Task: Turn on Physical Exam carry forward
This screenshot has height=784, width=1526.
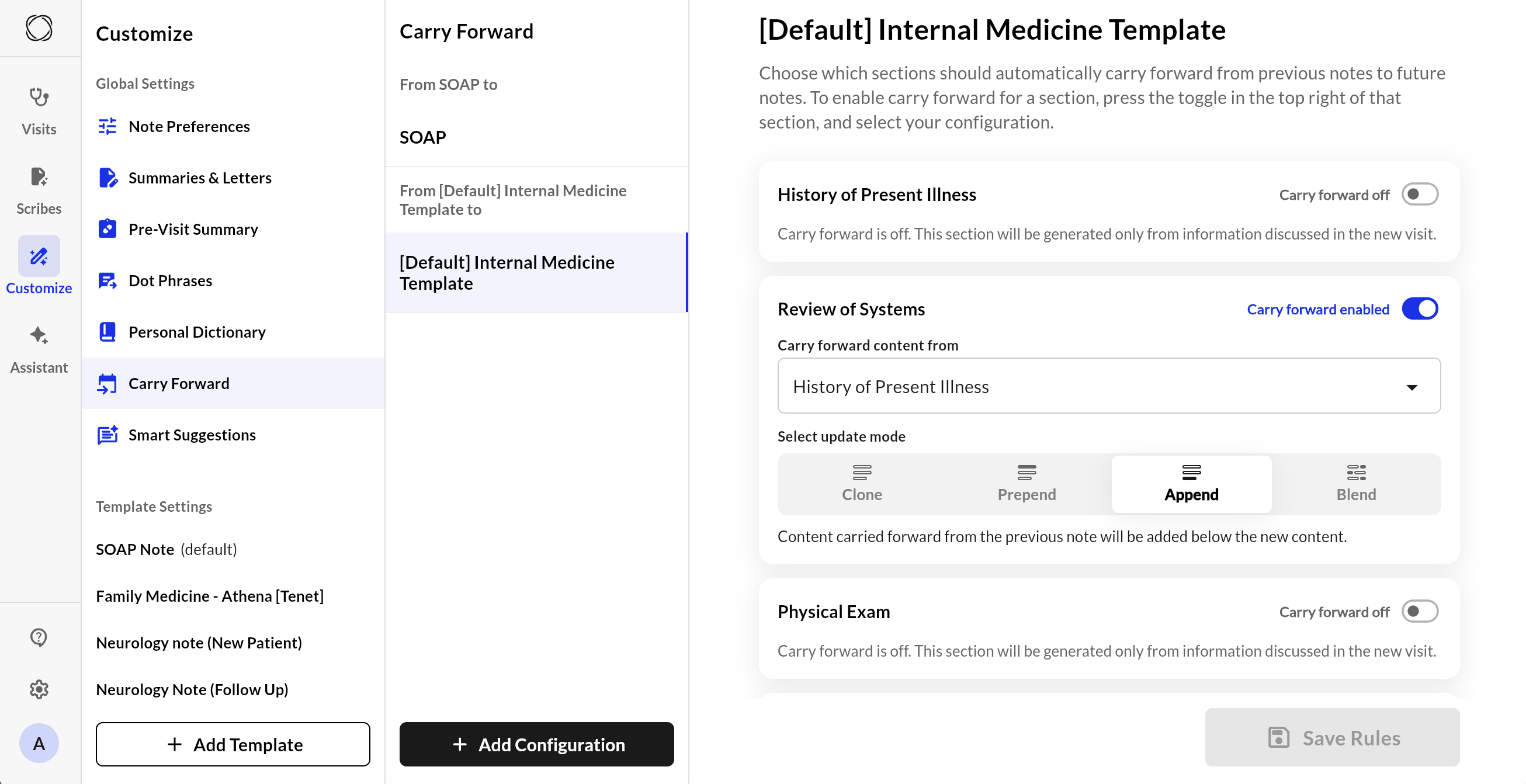Action: (x=1419, y=611)
